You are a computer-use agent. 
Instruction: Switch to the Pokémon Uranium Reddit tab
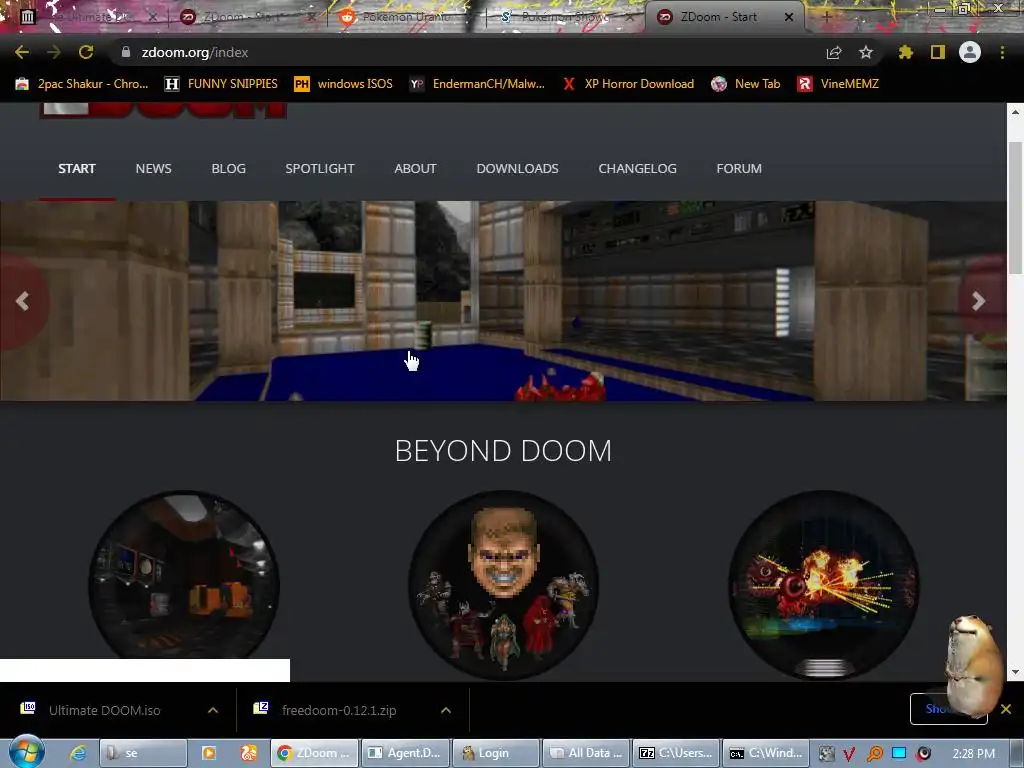coord(398,17)
